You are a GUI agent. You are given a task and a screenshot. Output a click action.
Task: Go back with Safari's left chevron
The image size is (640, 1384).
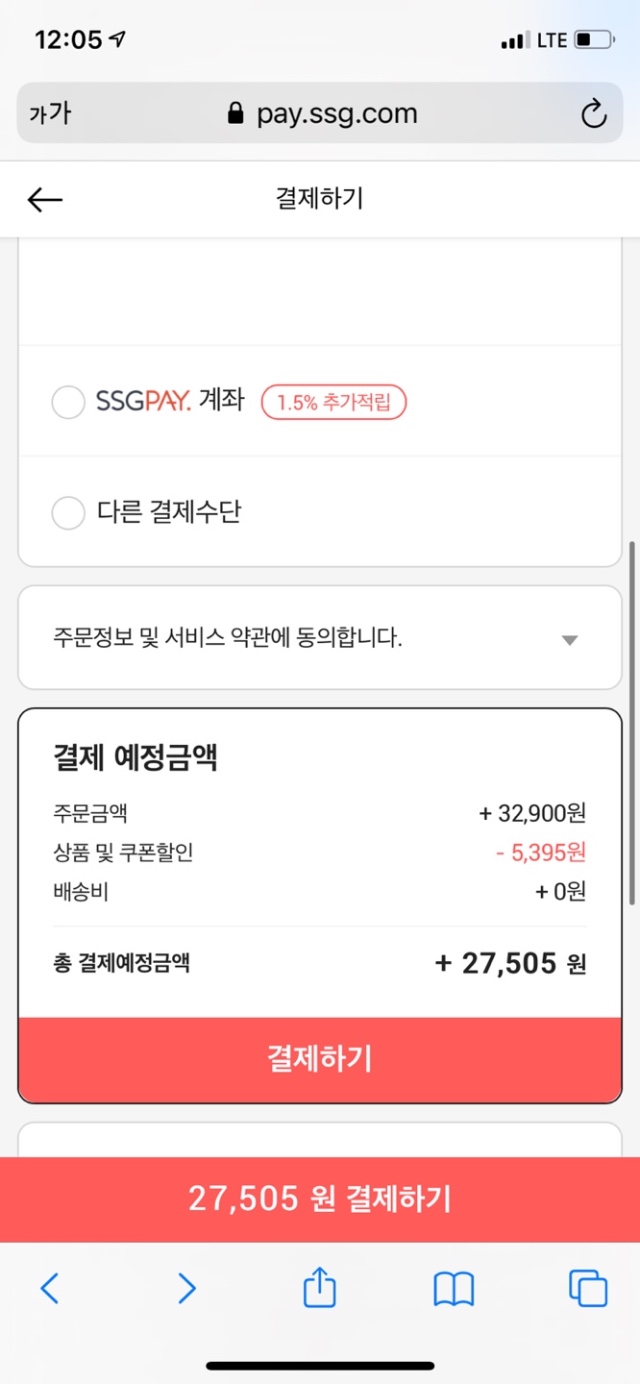[x=49, y=1288]
